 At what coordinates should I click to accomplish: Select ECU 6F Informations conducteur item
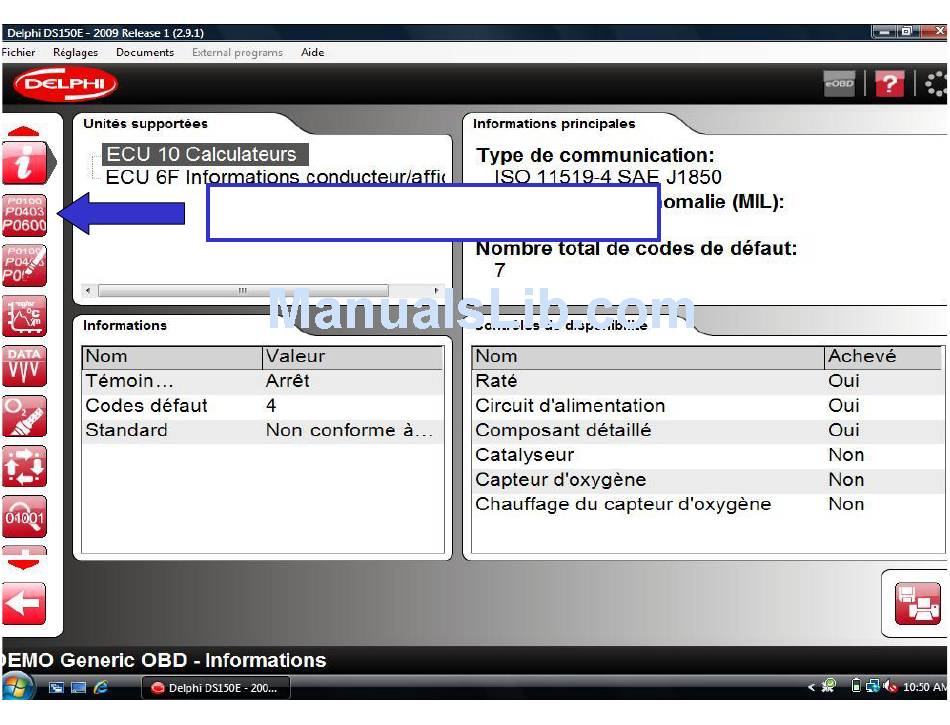[x=275, y=177]
